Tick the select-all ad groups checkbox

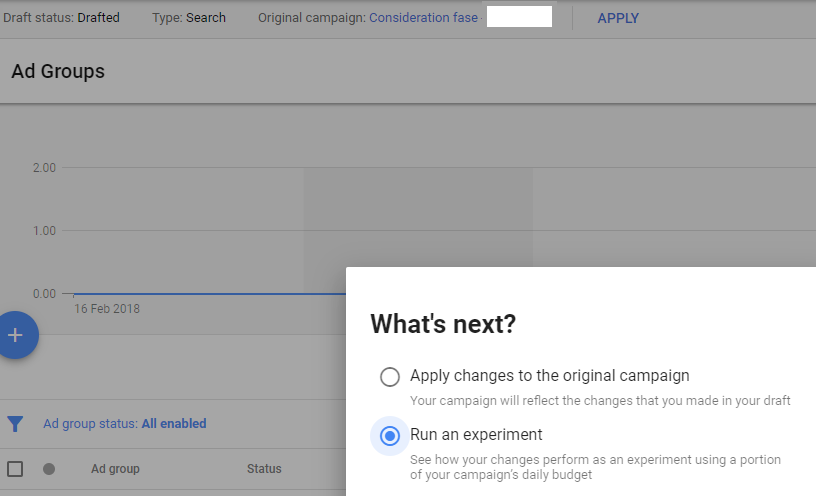(x=15, y=469)
